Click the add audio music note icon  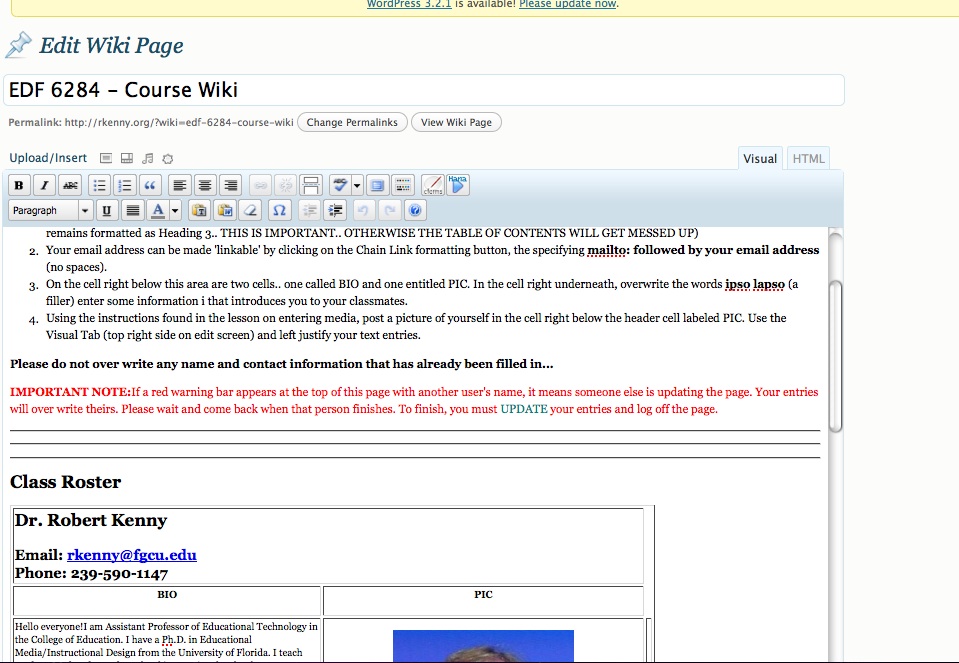click(148, 158)
